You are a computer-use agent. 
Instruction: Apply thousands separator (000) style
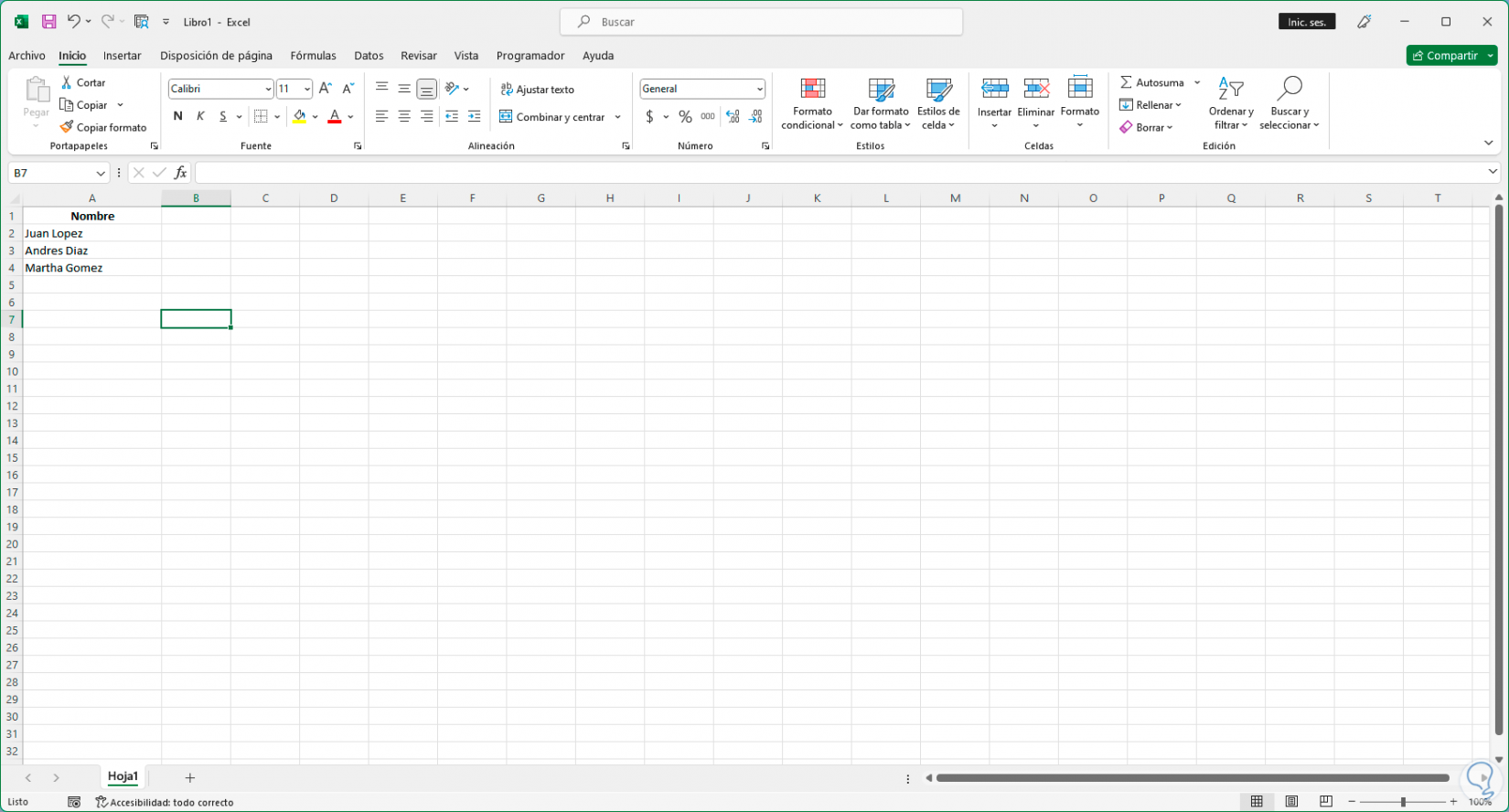coord(708,116)
